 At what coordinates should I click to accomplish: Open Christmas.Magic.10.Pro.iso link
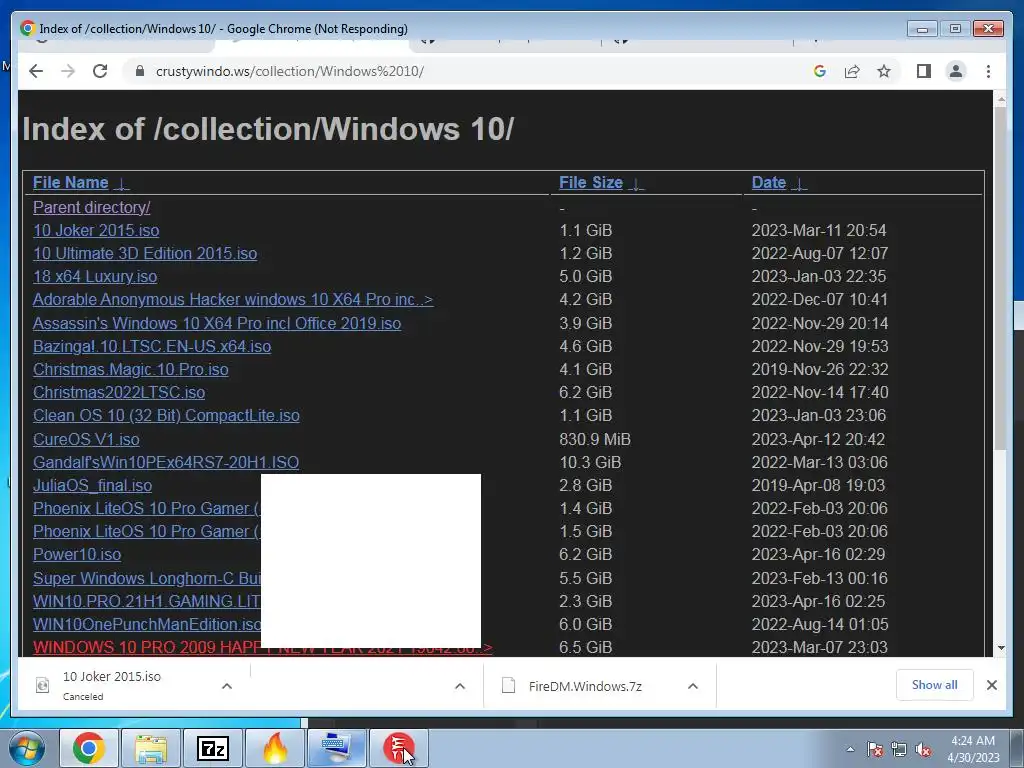click(x=131, y=370)
